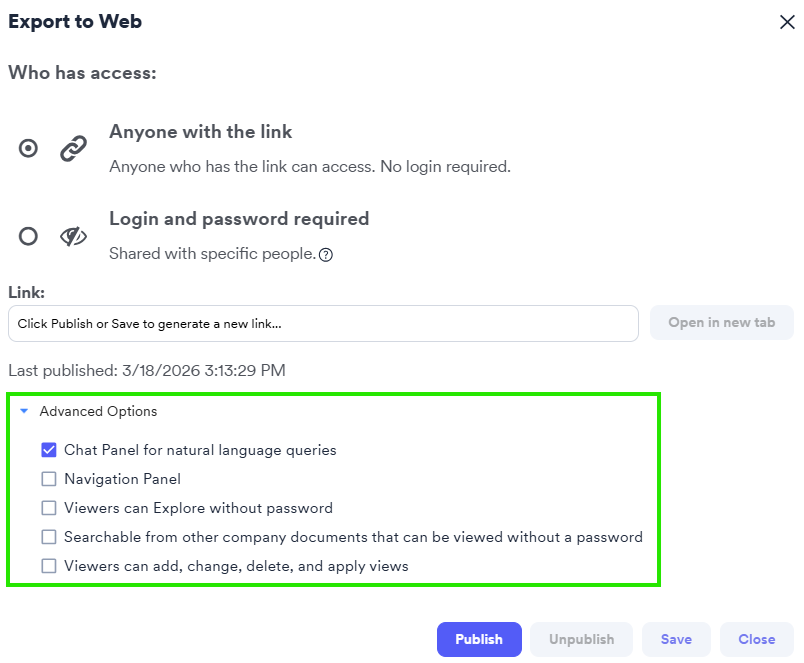Click the chain link icon

[73, 149]
